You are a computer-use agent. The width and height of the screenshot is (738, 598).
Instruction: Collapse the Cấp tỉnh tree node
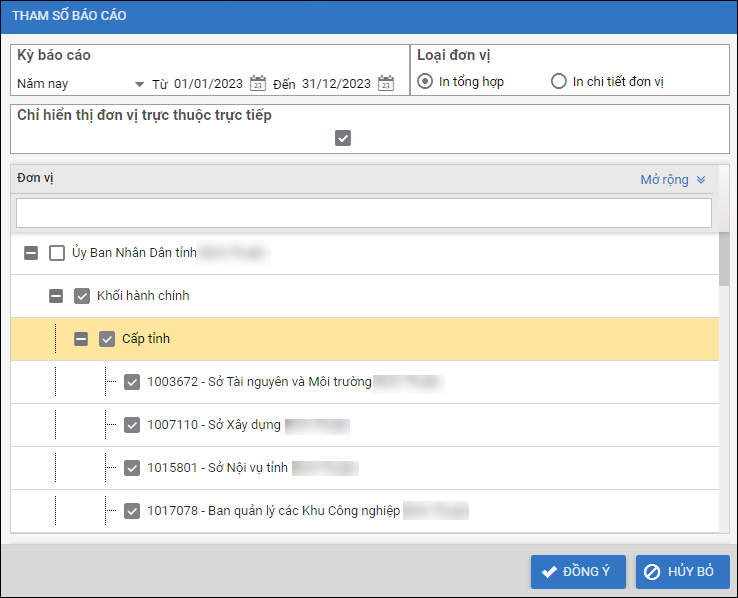point(81,339)
